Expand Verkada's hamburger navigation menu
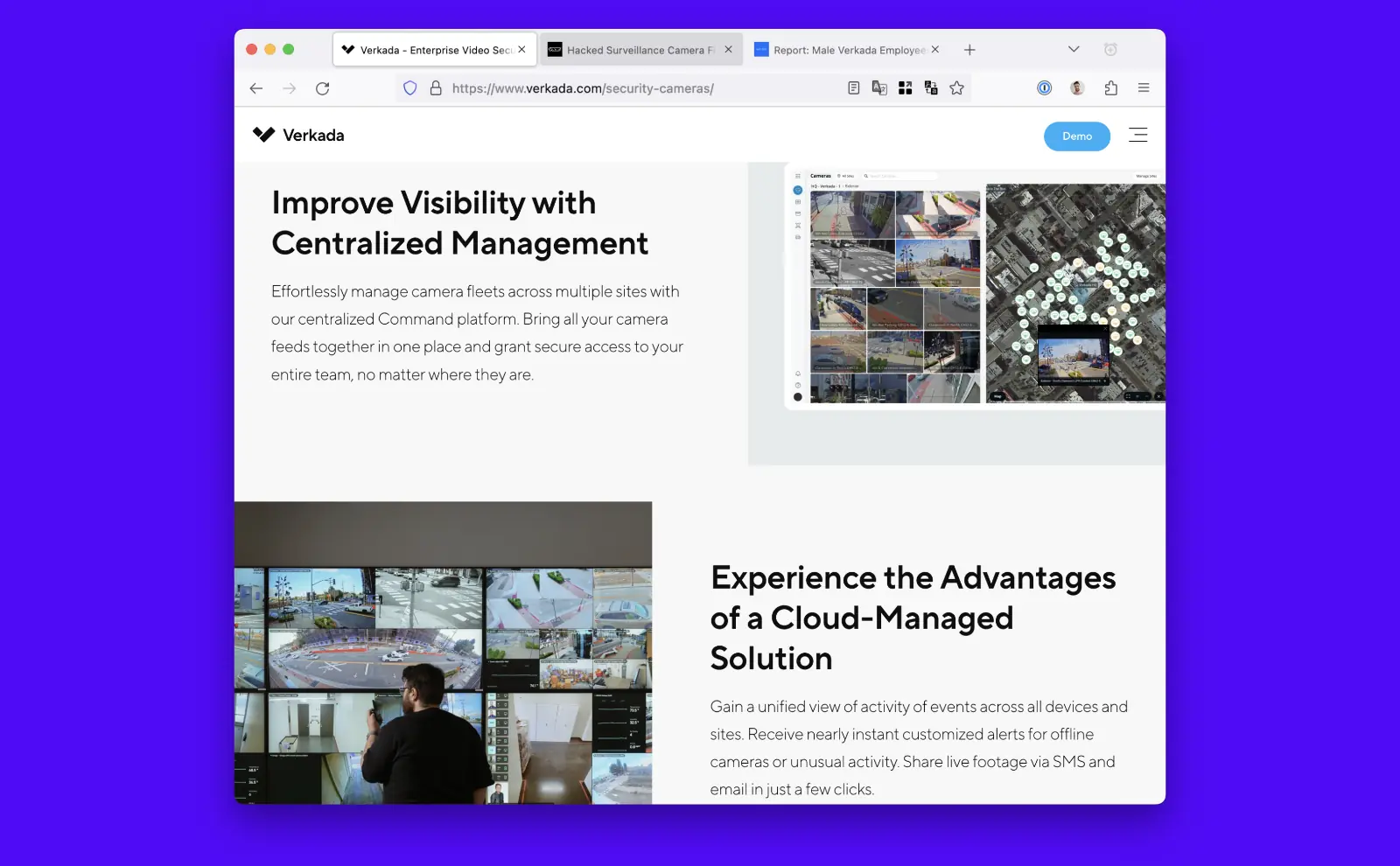1400x866 pixels. 1138,135
